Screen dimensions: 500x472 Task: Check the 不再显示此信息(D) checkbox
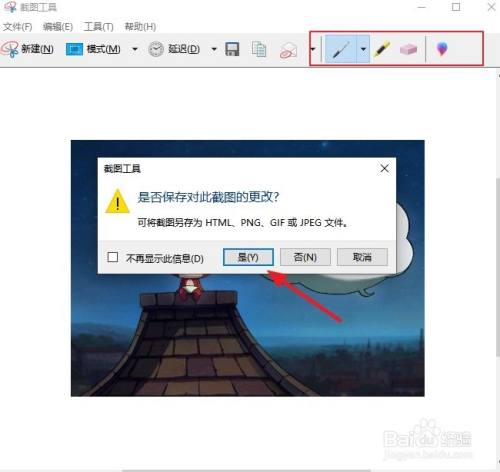[x=113, y=257]
